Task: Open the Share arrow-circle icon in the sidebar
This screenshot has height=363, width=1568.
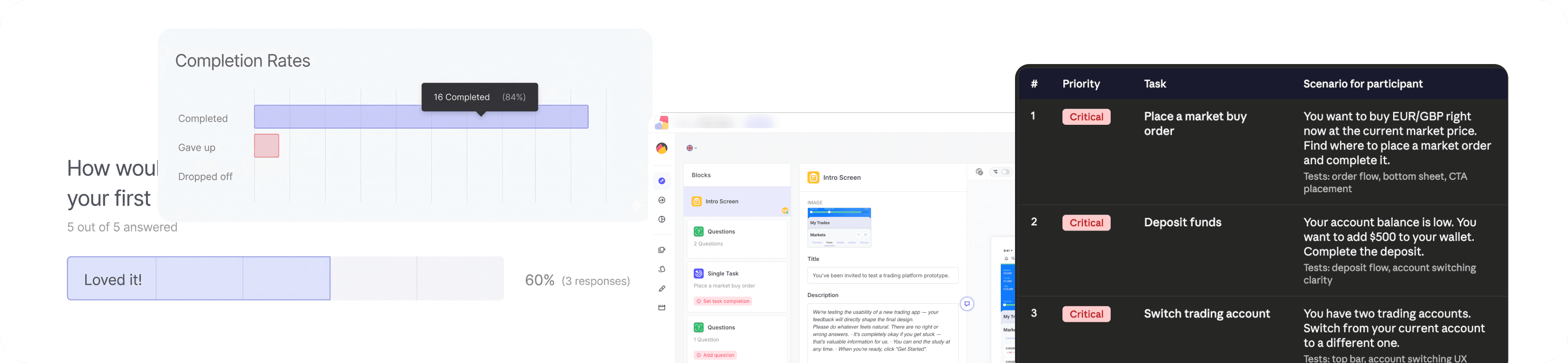Action: 662,200
